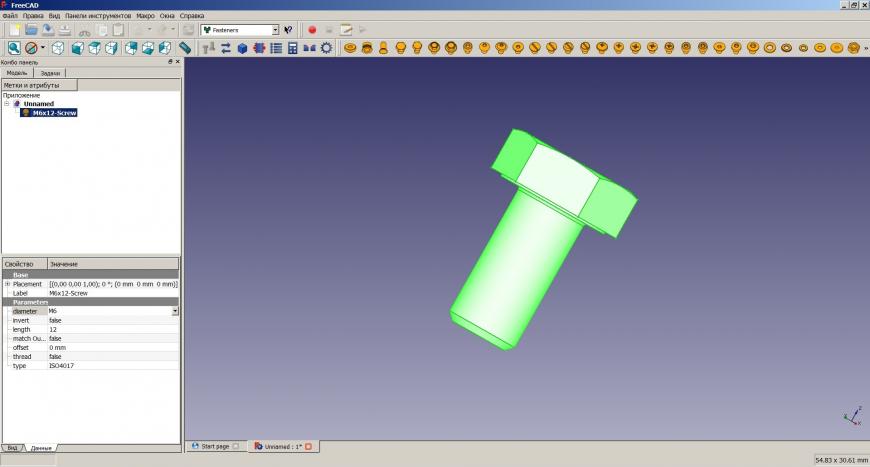Click the Label value M6x12-Screw

68,293
